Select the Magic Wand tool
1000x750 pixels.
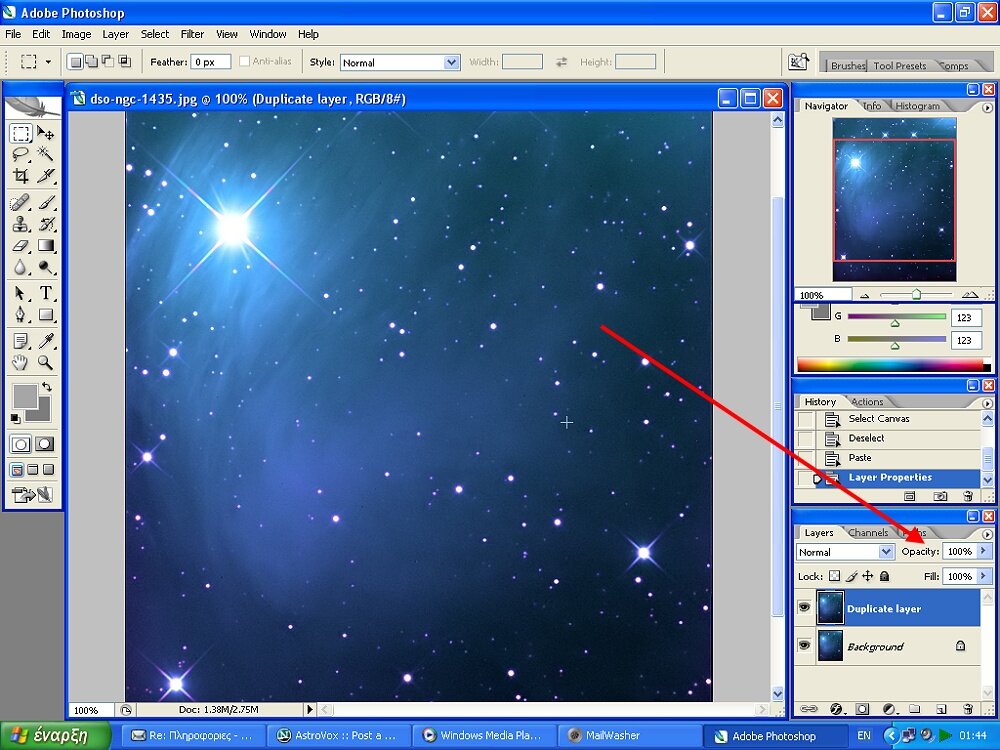[46, 154]
